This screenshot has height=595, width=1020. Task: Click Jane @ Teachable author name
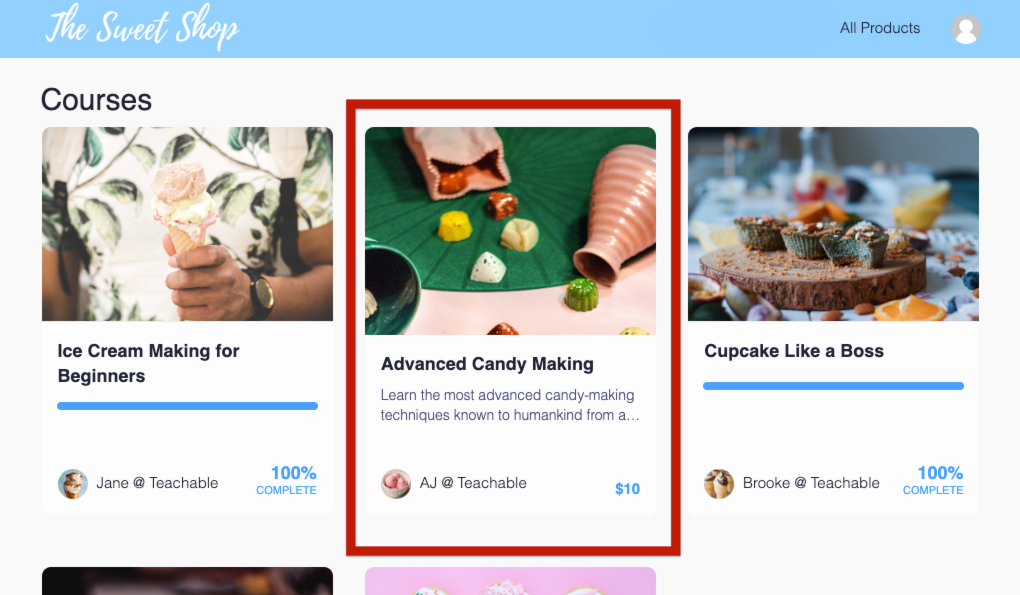pos(157,483)
